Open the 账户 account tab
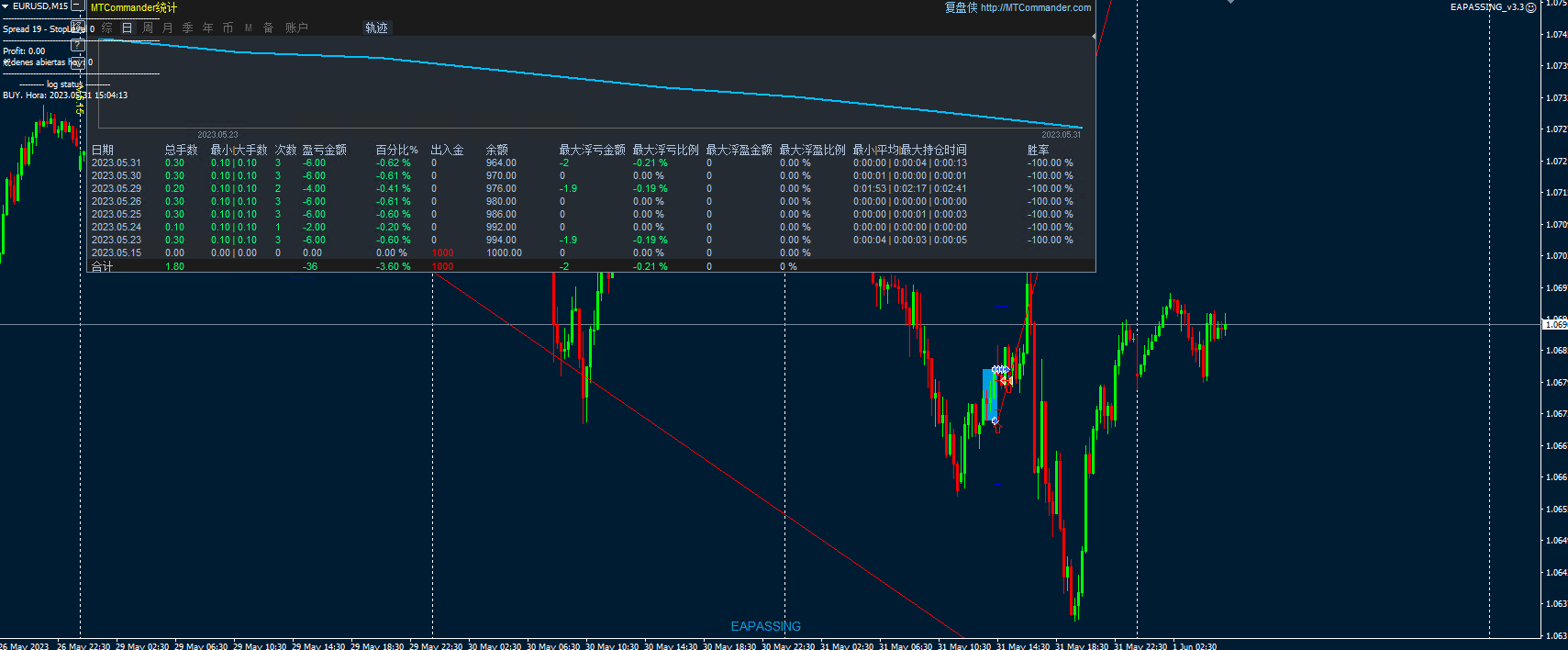 pos(296,28)
